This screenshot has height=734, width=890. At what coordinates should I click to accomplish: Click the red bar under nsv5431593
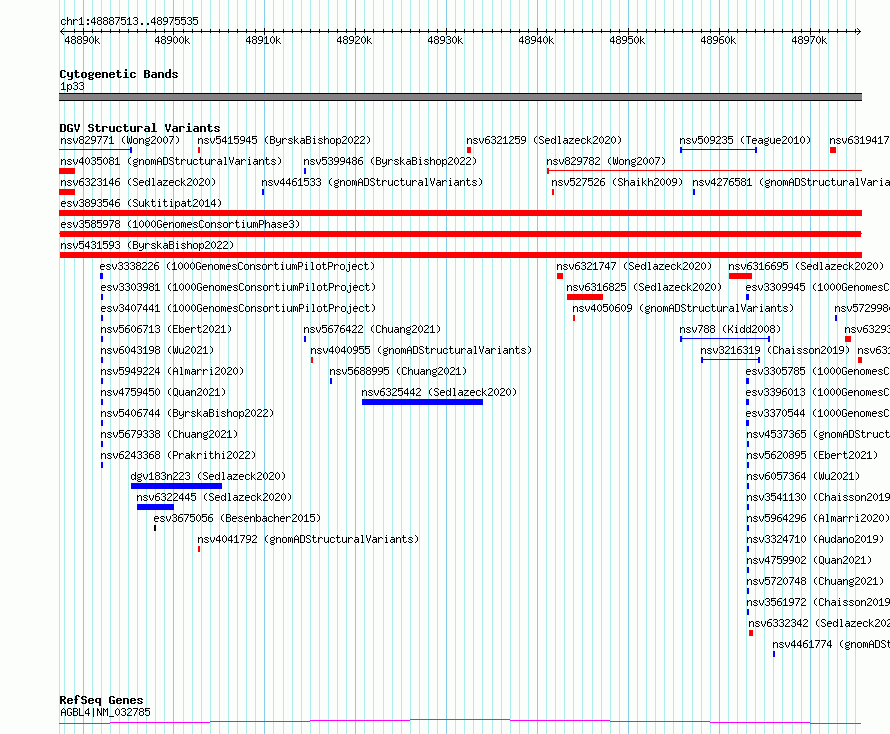click(x=460, y=255)
